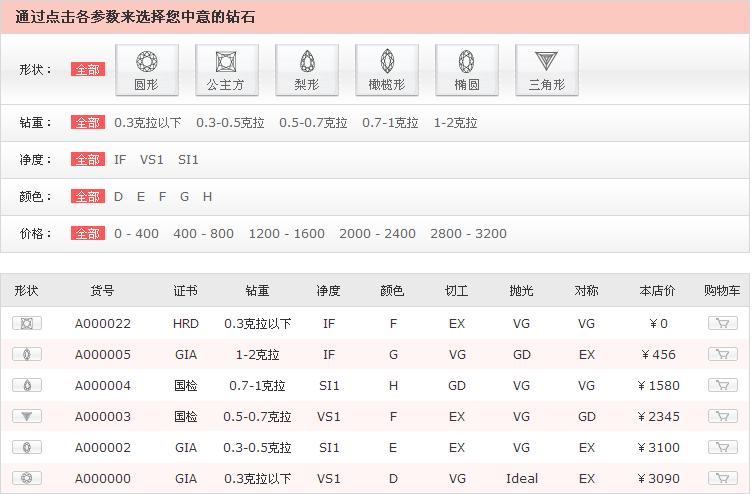Select 全部 in the 钻重 filter row
Screen dimensions: 752x494
click(x=87, y=123)
